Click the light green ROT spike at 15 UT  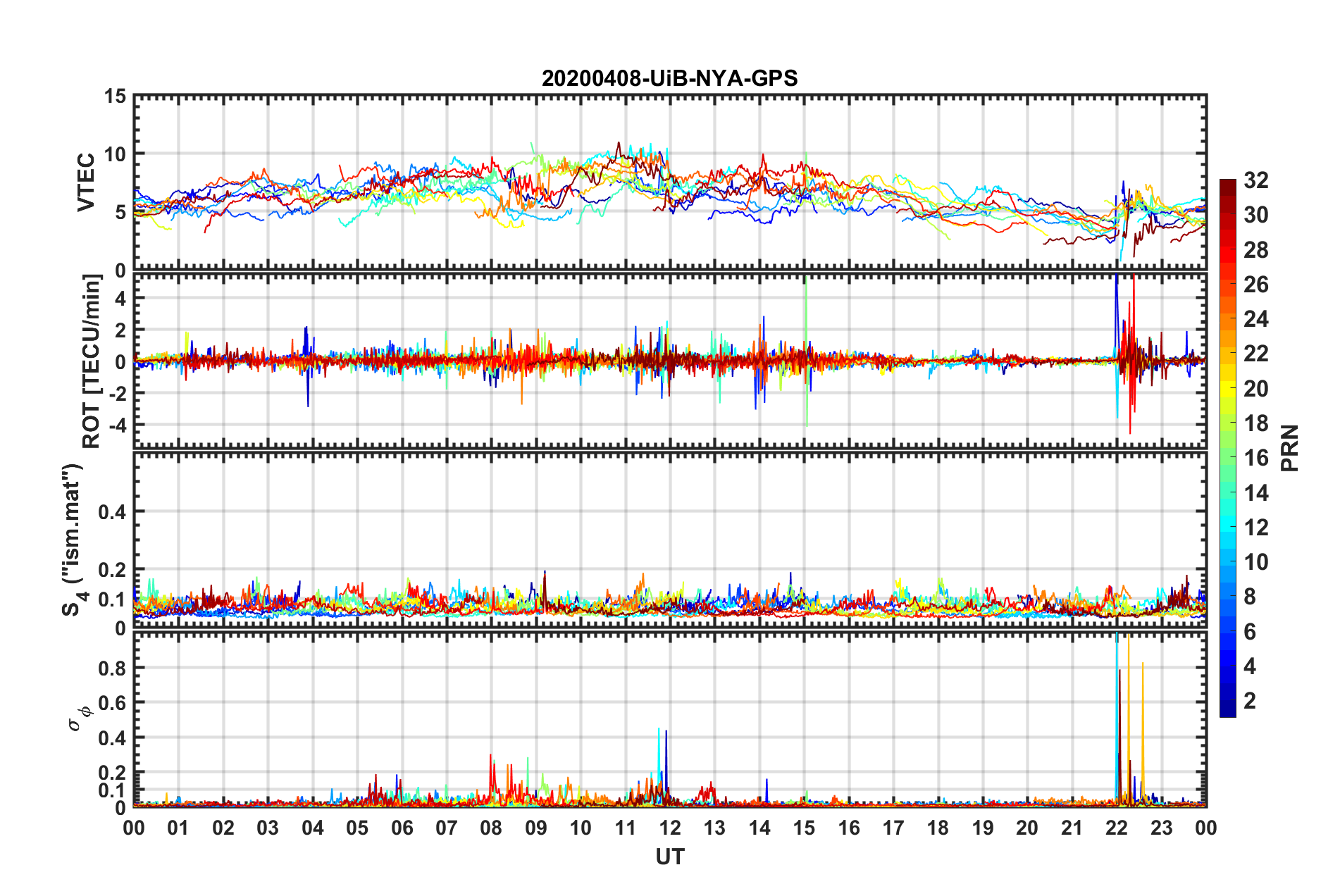(806, 352)
